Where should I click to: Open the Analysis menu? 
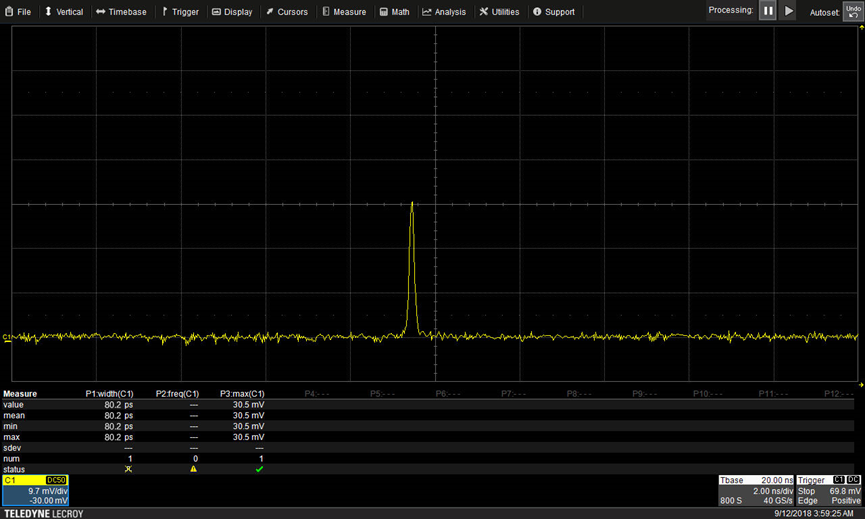coord(444,12)
